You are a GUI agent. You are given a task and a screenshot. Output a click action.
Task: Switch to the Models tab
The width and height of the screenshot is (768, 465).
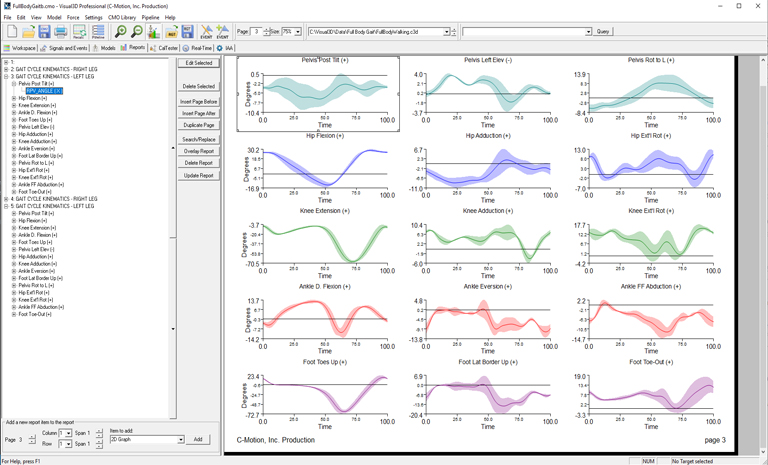(104, 48)
